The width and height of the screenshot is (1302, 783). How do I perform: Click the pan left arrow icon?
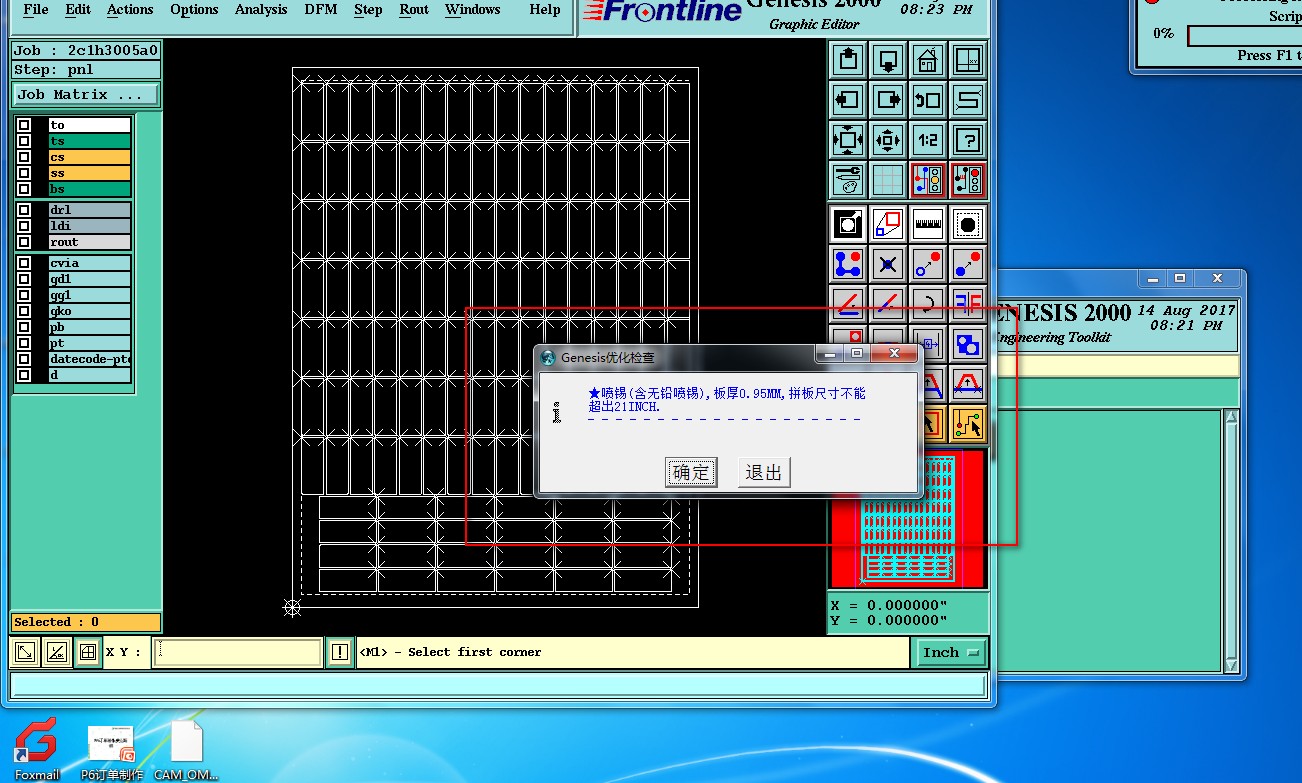click(x=848, y=100)
